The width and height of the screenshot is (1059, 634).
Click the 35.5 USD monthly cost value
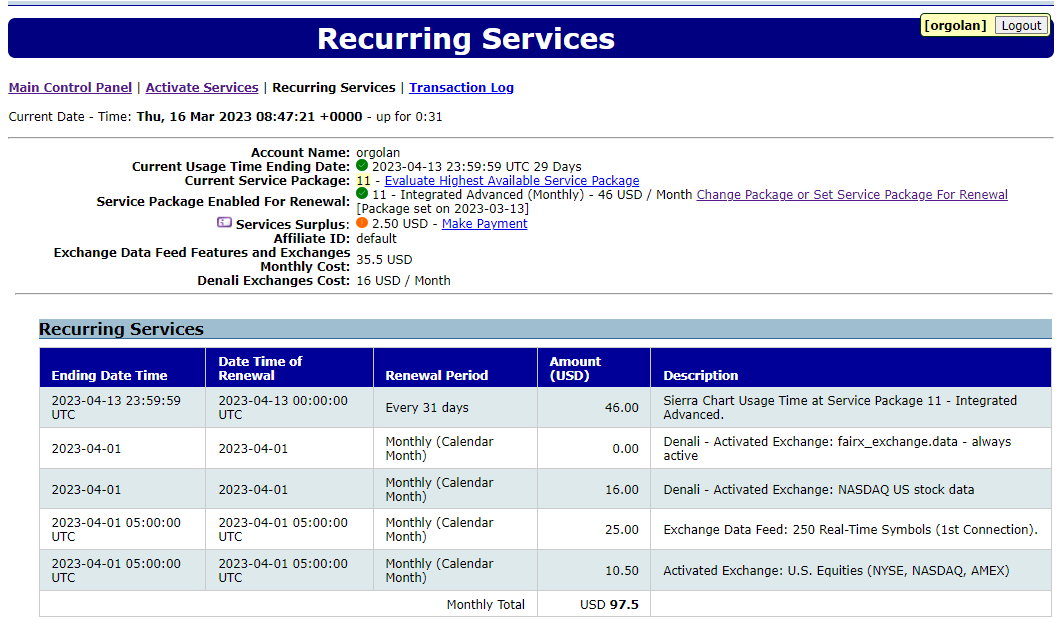point(384,259)
